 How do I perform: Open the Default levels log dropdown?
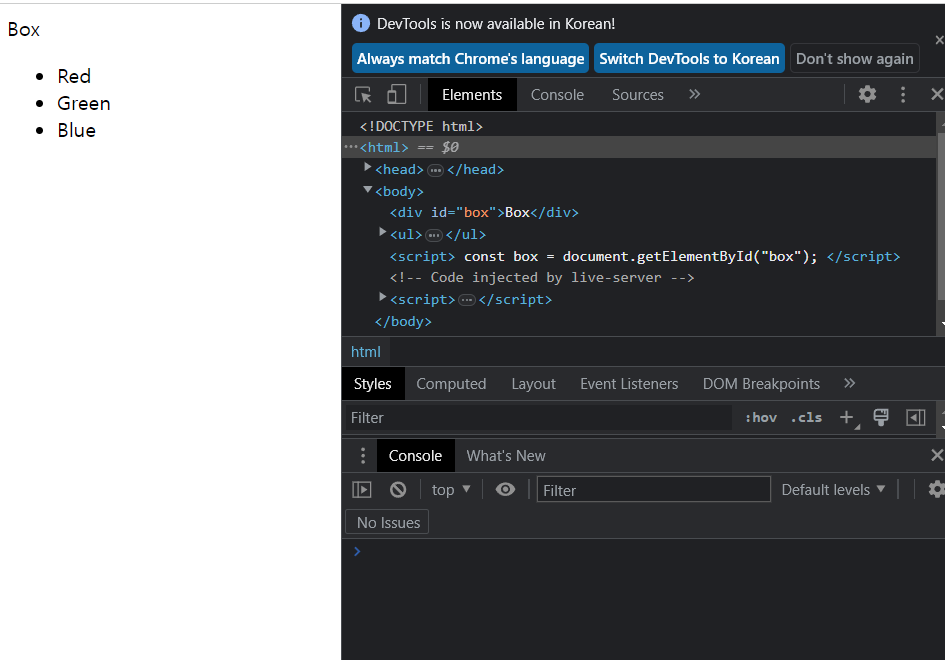(833, 489)
